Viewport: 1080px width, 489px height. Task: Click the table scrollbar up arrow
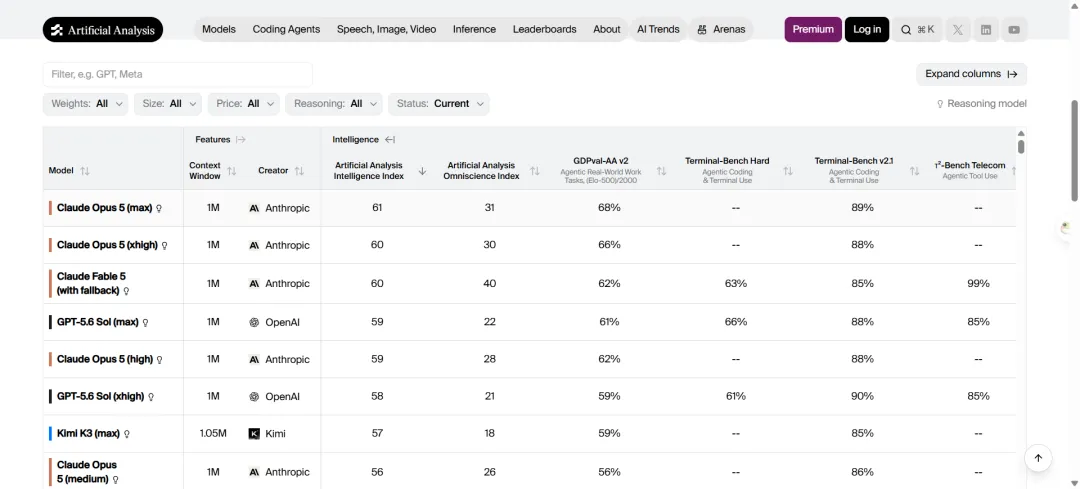pyautogui.click(x=1021, y=133)
